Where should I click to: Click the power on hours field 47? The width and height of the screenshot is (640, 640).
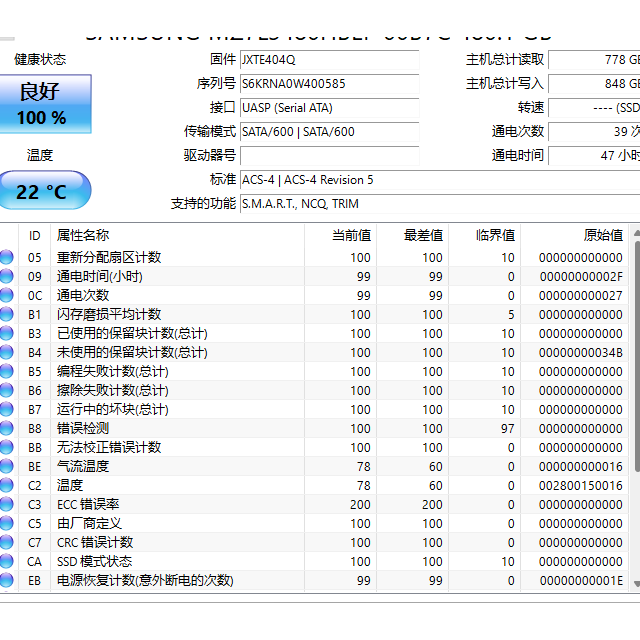(594, 156)
